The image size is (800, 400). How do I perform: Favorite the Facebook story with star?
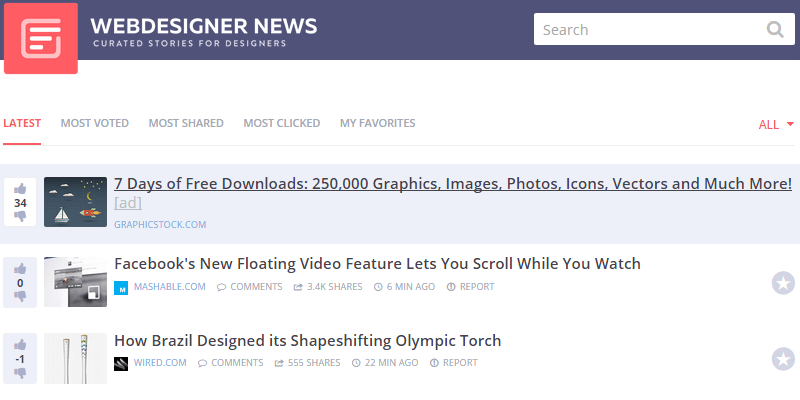783,283
